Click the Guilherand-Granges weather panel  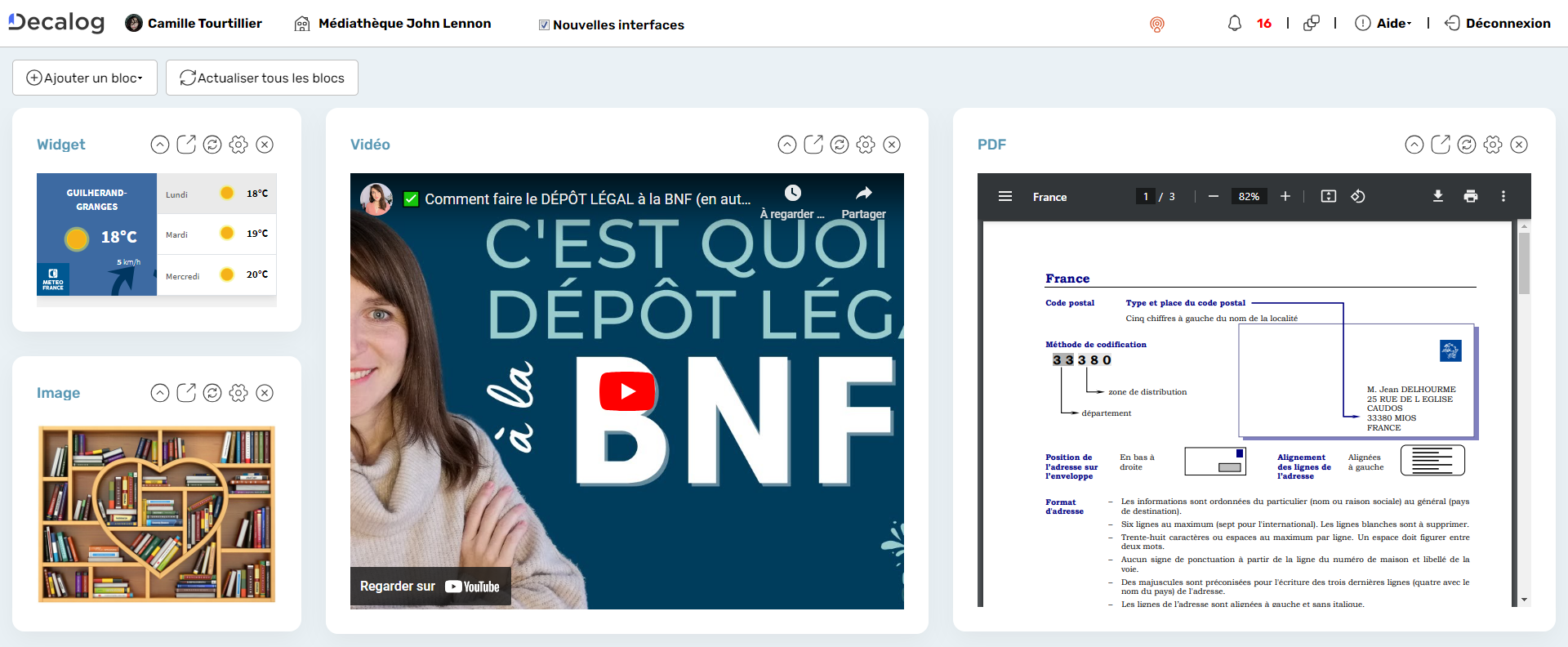pyautogui.click(x=96, y=234)
